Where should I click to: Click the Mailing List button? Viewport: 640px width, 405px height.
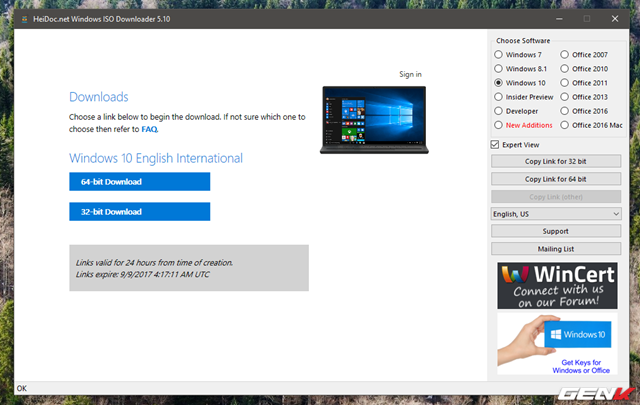click(x=556, y=249)
